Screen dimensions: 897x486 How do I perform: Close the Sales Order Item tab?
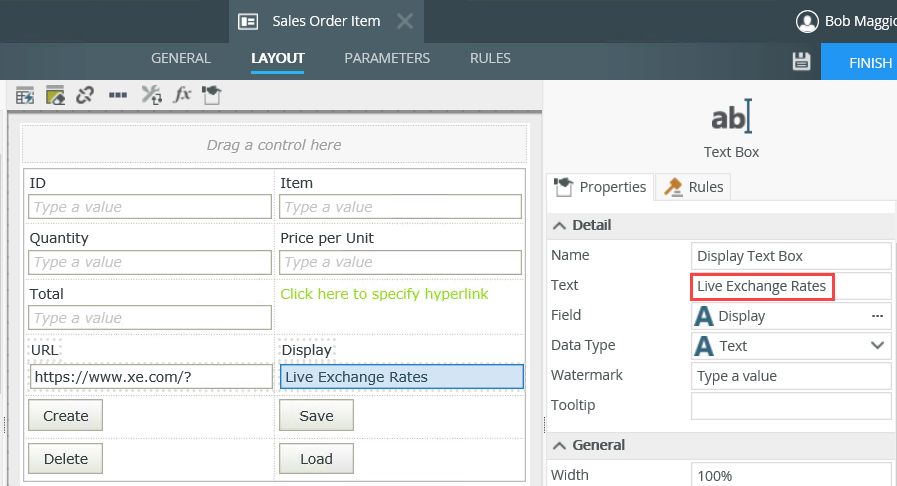(404, 21)
